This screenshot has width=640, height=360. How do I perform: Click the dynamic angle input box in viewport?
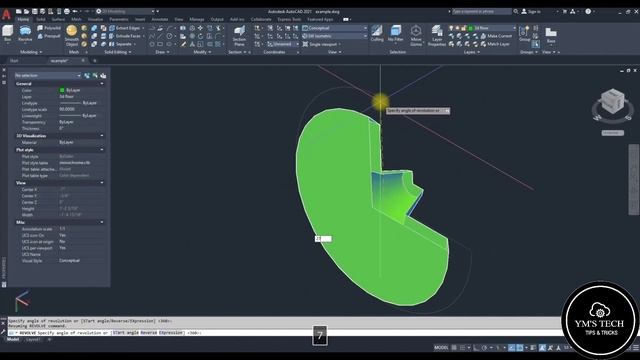[x=323, y=239]
